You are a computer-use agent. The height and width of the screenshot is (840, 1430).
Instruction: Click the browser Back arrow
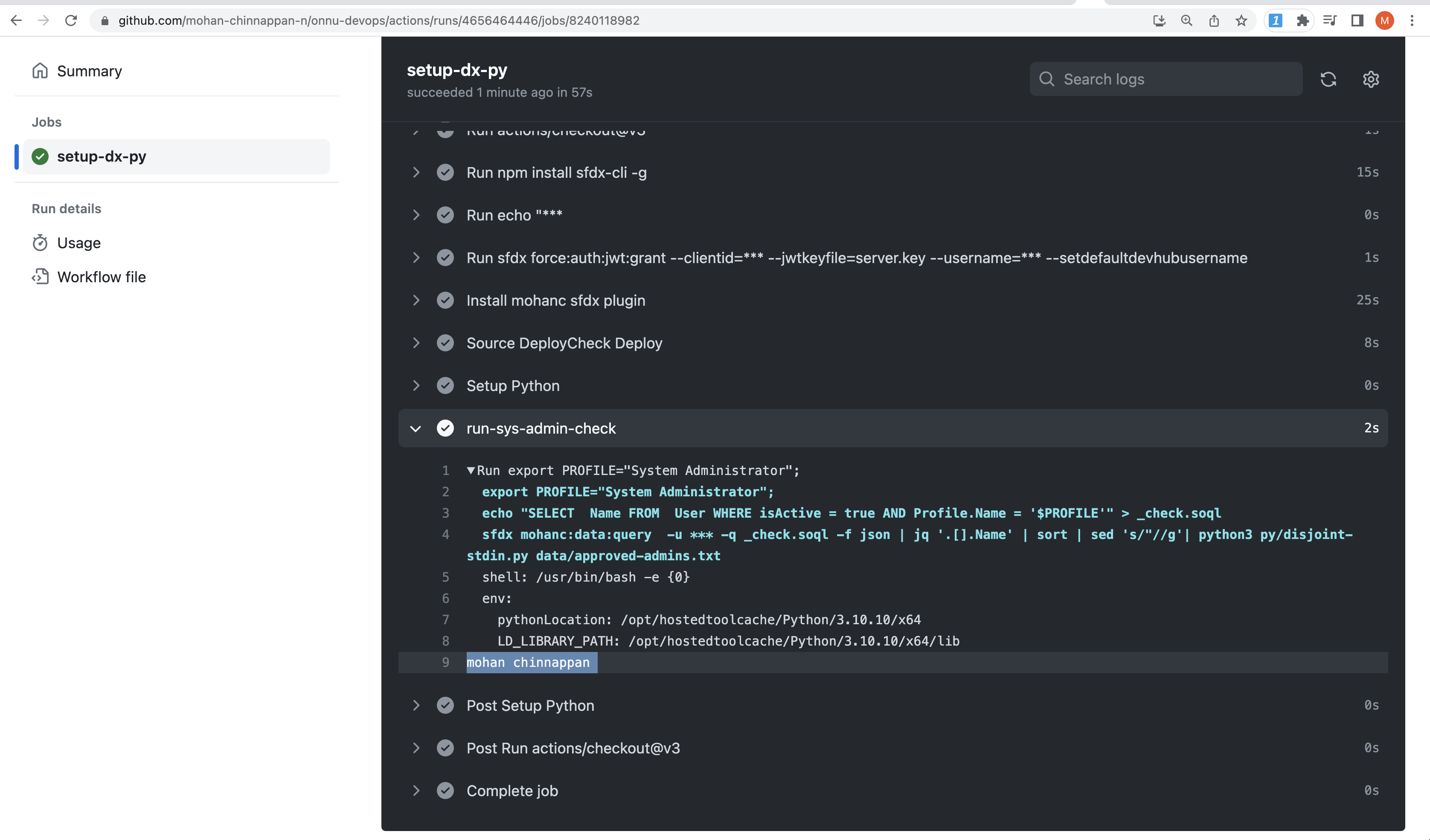point(16,21)
